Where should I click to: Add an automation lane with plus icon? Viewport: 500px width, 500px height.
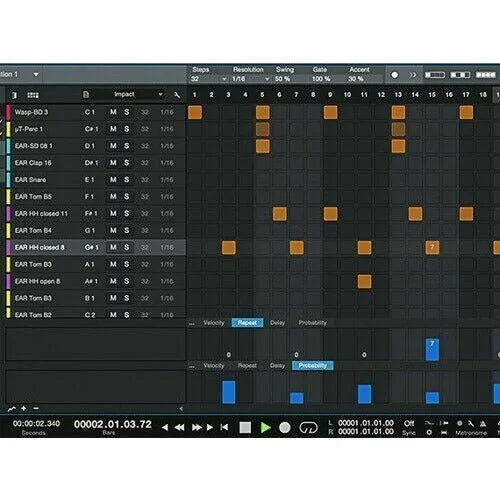[x=24, y=408]
